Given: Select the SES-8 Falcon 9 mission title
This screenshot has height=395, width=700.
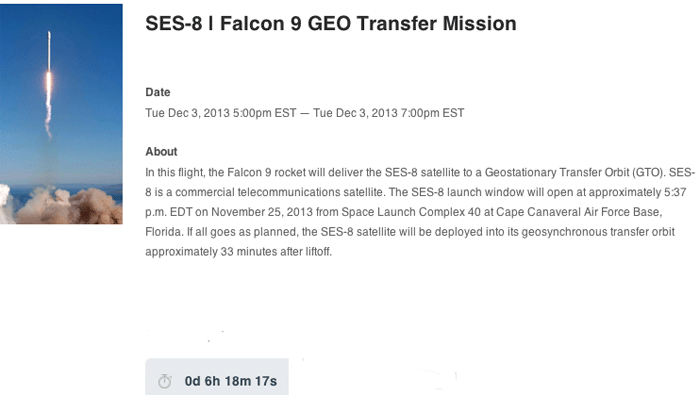Looking at the screenshot, I should point(331,24).
